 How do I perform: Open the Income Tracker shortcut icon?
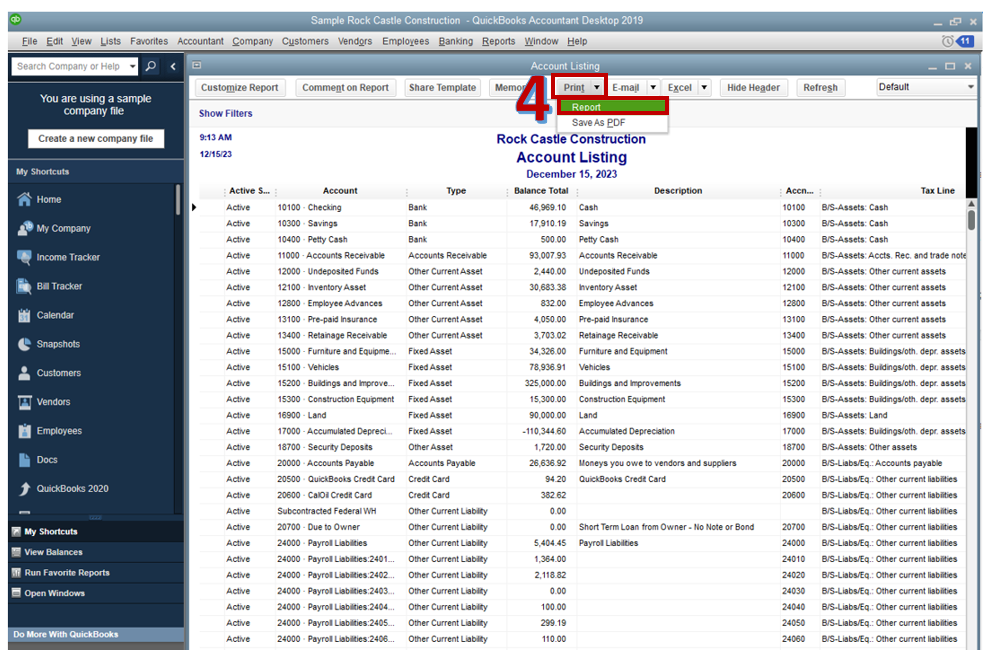click(25, 257)
